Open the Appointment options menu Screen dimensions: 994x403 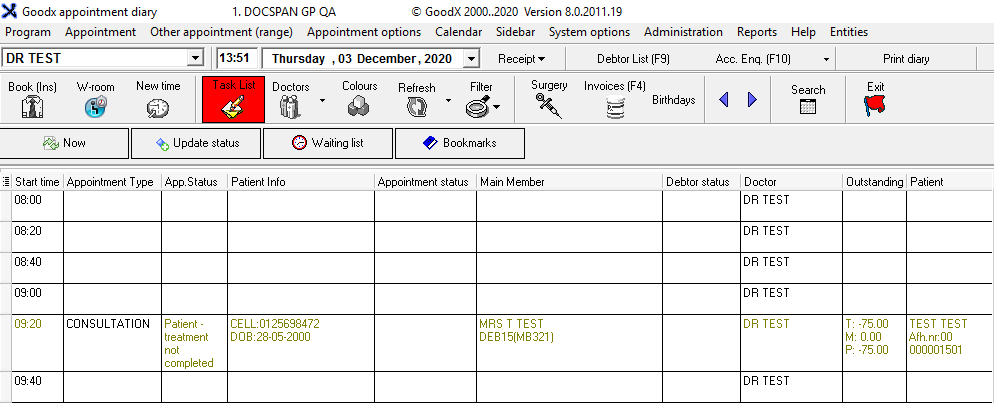click(363, 32)
